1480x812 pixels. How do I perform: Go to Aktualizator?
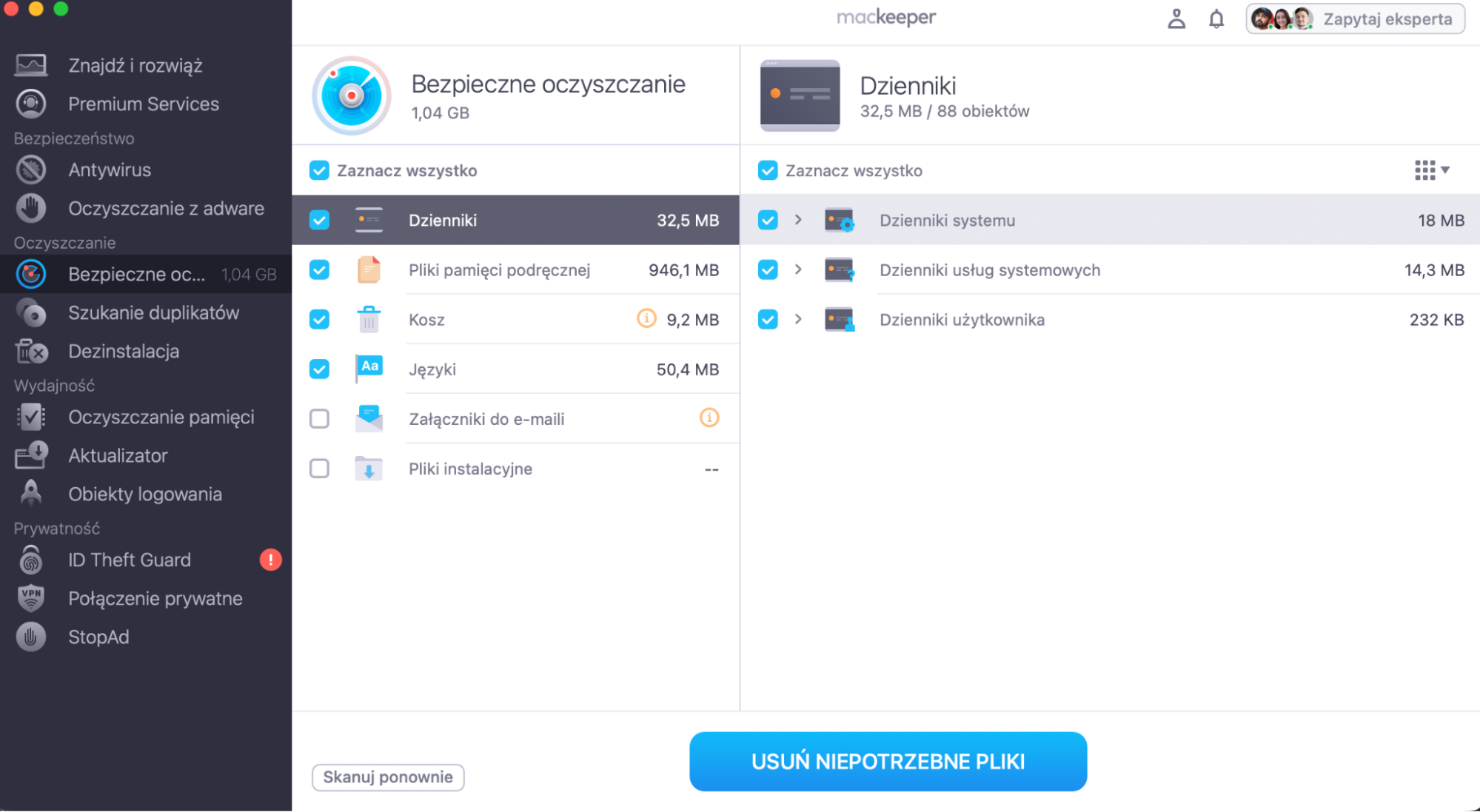click(x=146, y=455)
